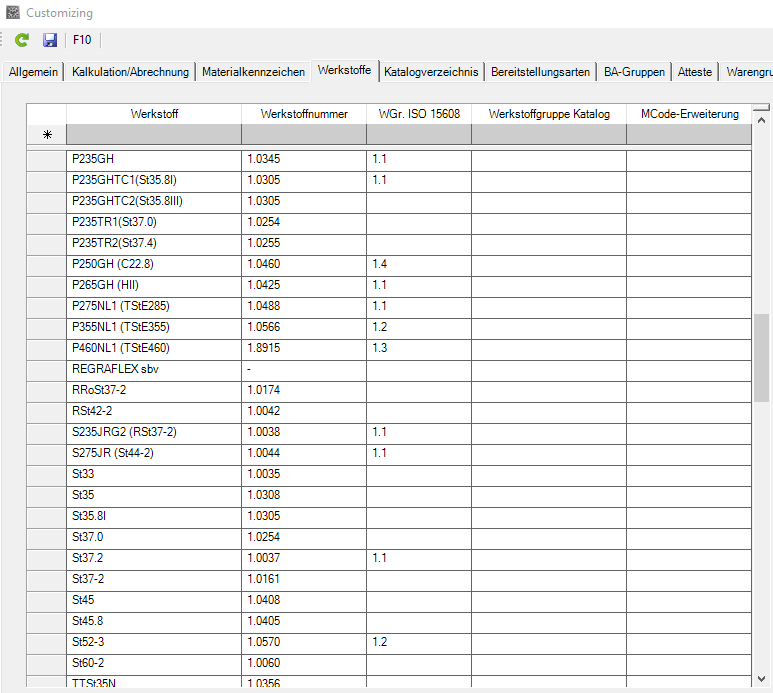This screenshot has width=773, height=693.
Task: Sort by the Werkstoffnummer column header
Action: point(304,114)
